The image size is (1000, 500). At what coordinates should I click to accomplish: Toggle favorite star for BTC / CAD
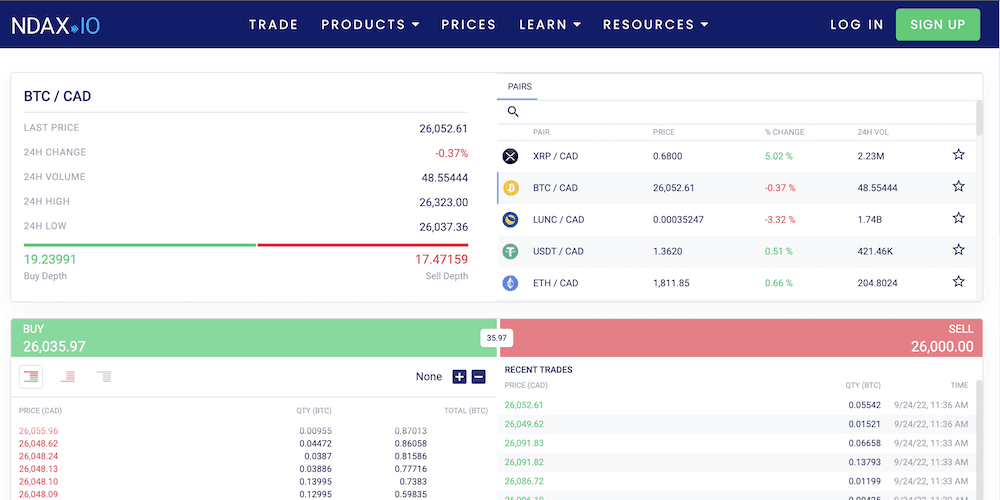(958, 187)
